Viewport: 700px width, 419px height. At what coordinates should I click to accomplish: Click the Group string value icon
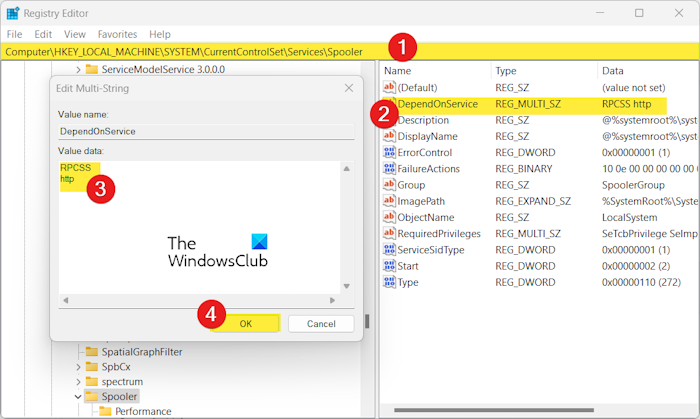coord(389,185)
